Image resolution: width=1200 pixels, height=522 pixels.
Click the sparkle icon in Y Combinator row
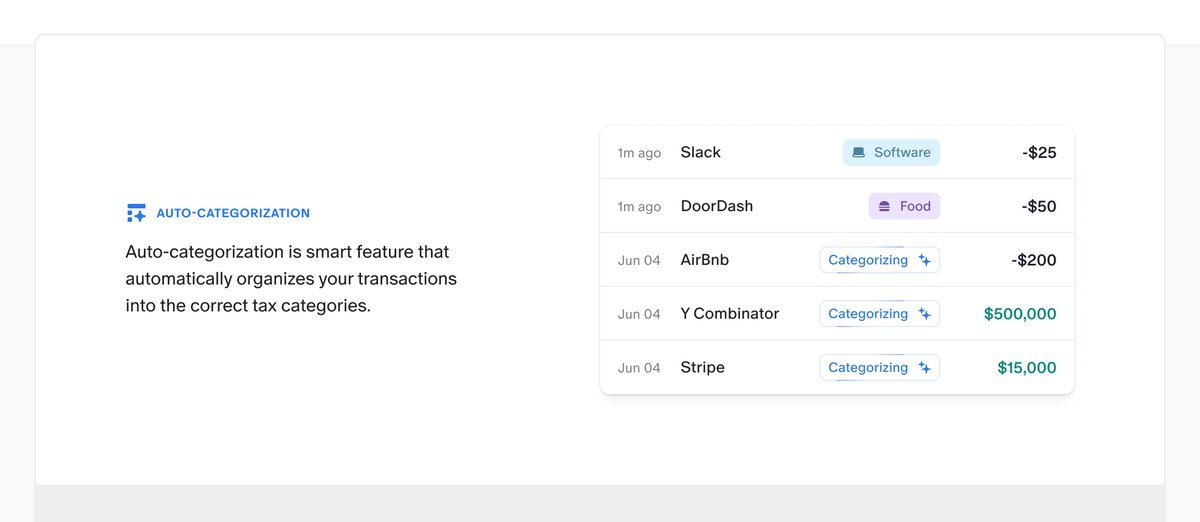925,314
